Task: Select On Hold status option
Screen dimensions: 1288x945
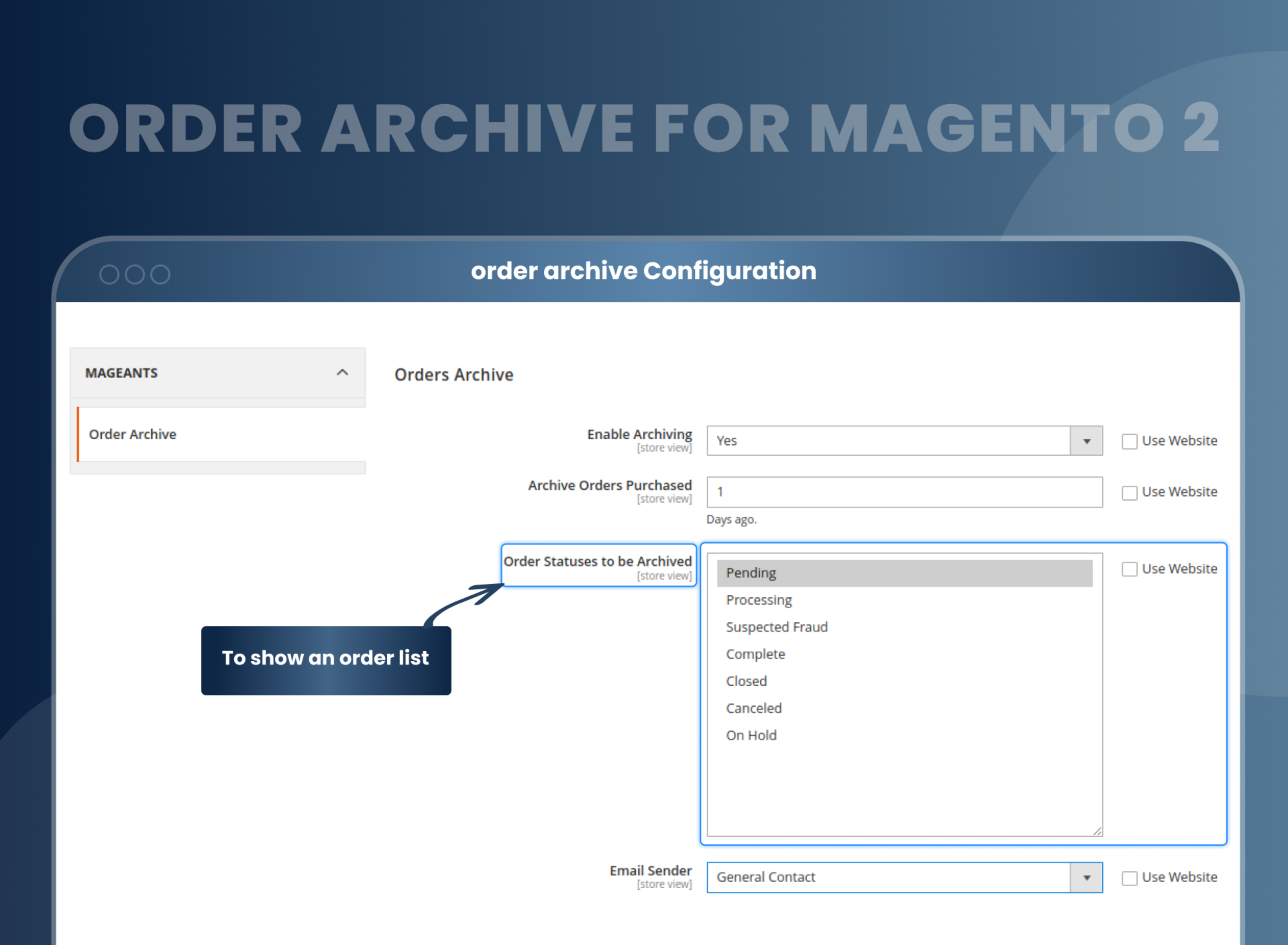Action: pos(904,735)
